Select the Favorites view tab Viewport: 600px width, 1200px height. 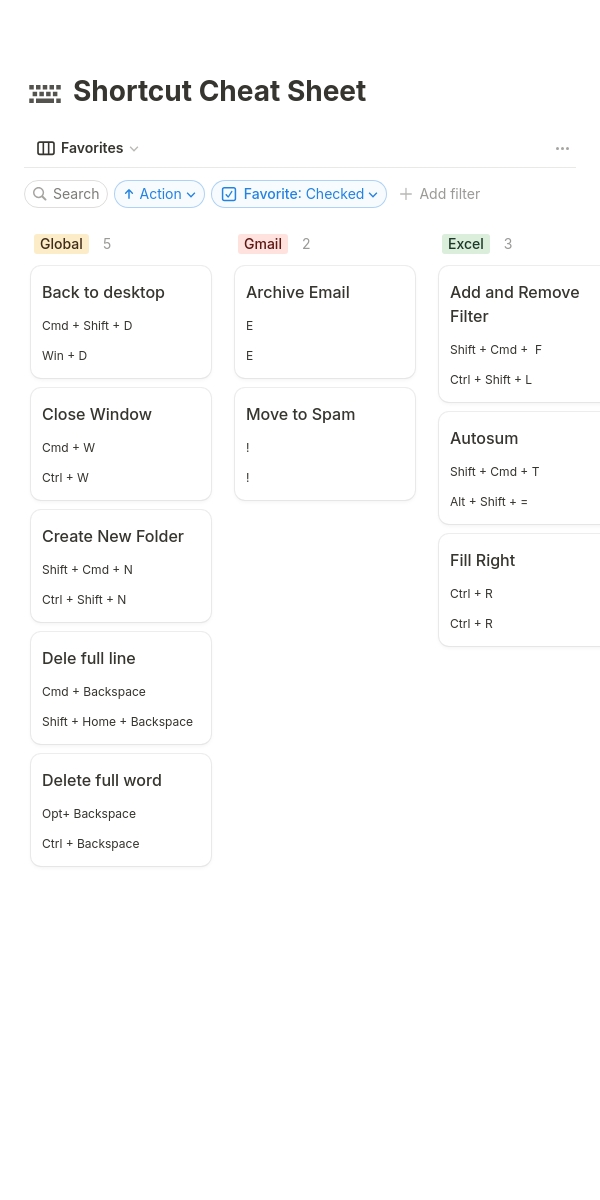click(x=88, y=148)
